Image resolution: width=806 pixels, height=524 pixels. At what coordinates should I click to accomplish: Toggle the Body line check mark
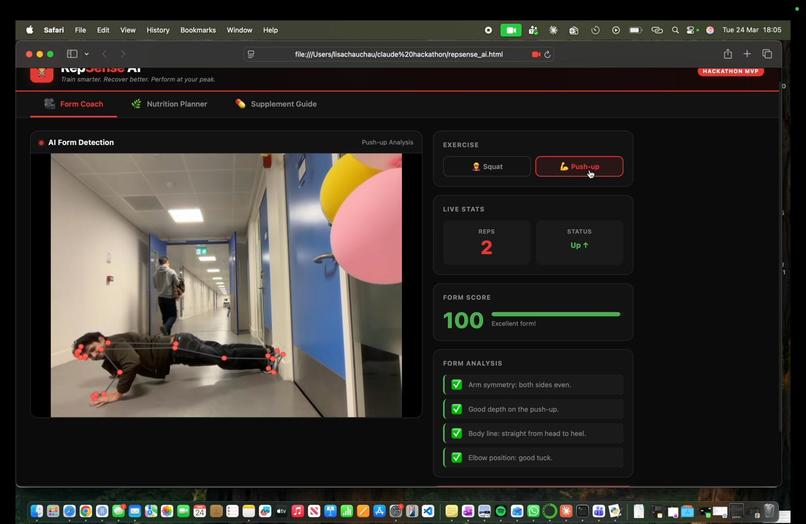click(456, 433)
